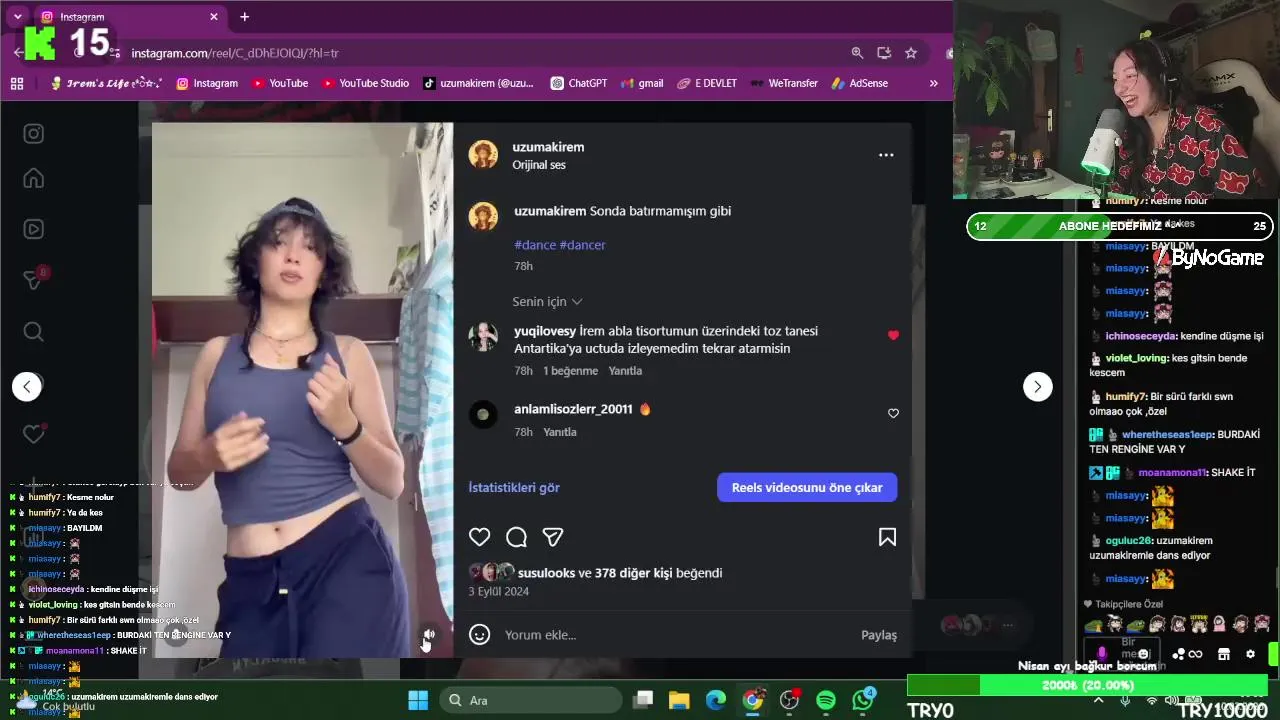The height and width of the screenshot is (720, 1280).
Task: Go to the previous post arrow
Action: [27, 386]
